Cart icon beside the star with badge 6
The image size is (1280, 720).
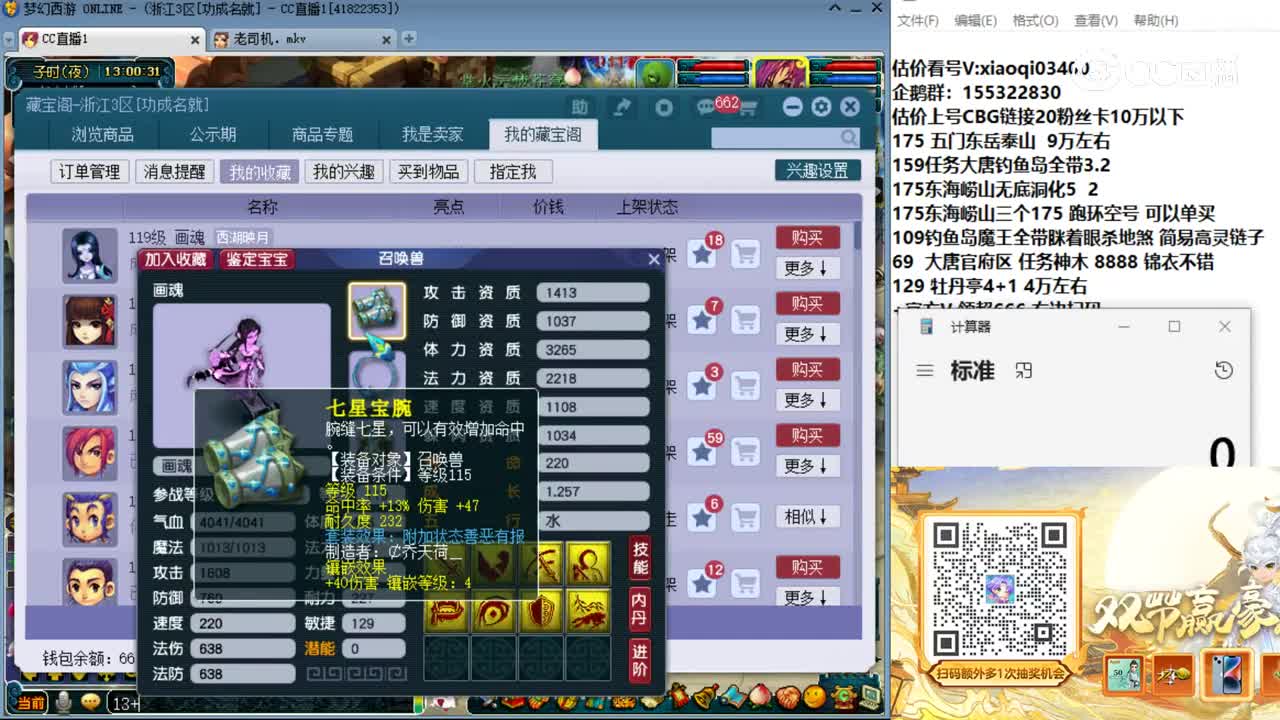(745, 518)
